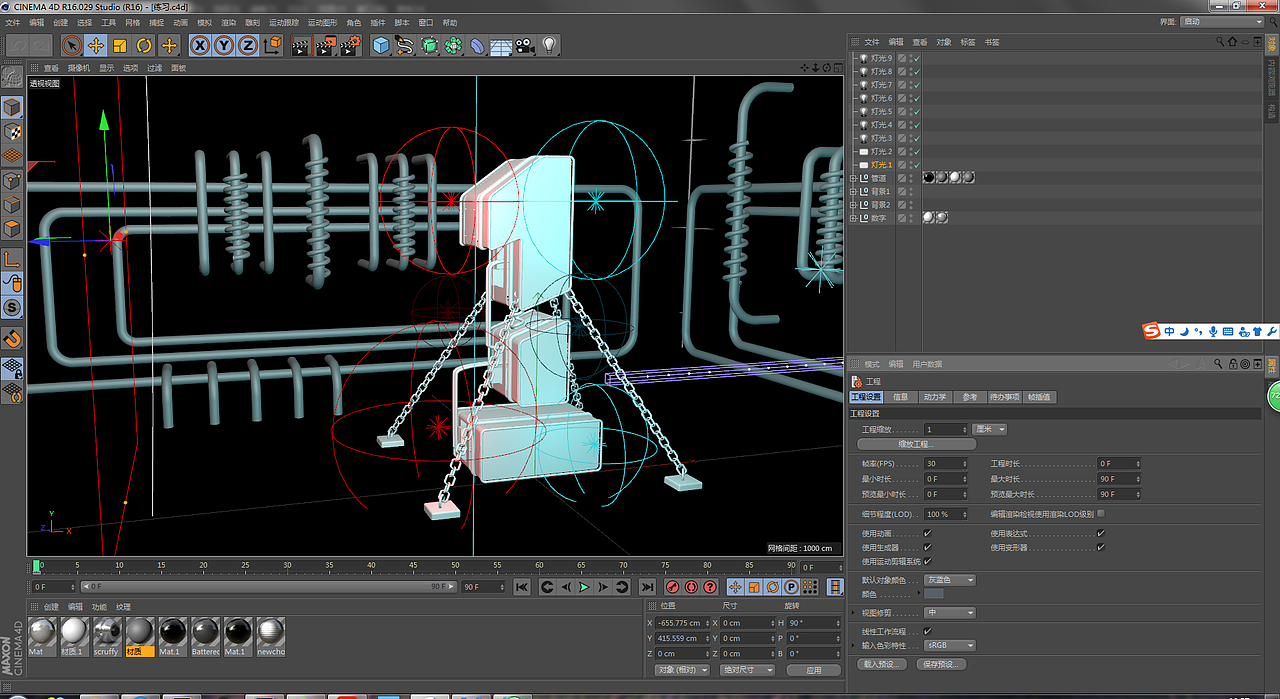Select the Live Selection tool
This screenshot has width=1280, height=699.
coord(71,45)
